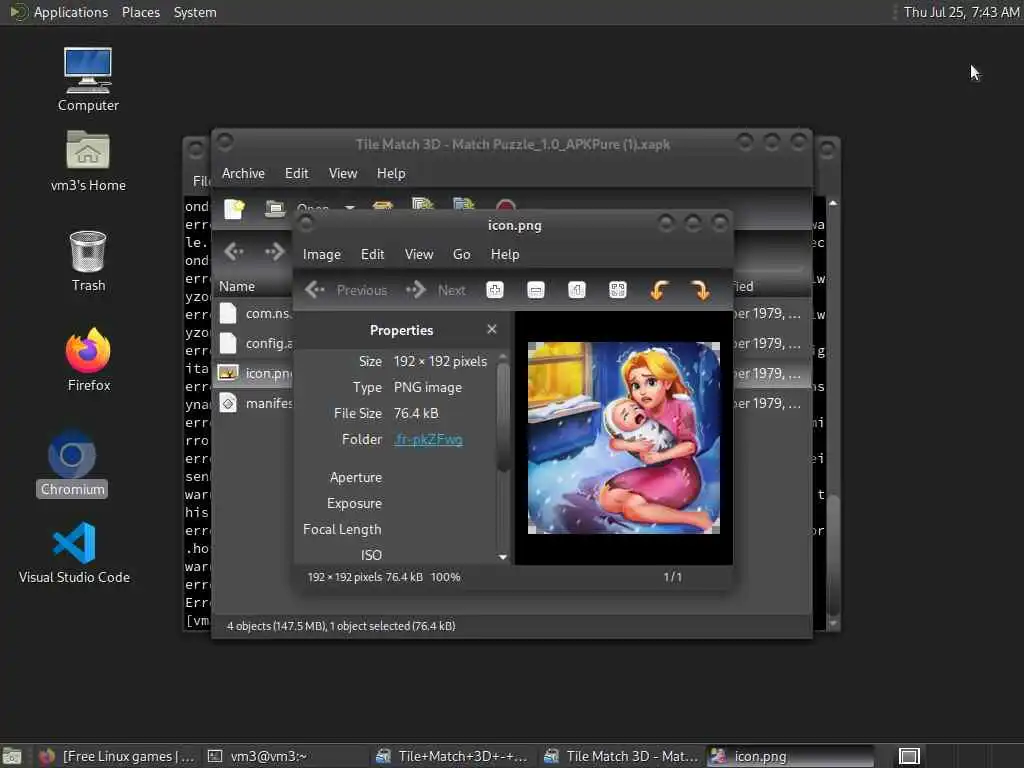Viewport: 1024px width, 768px height.
Task: Open the Places menu
Action: click(x=141, y=12)
